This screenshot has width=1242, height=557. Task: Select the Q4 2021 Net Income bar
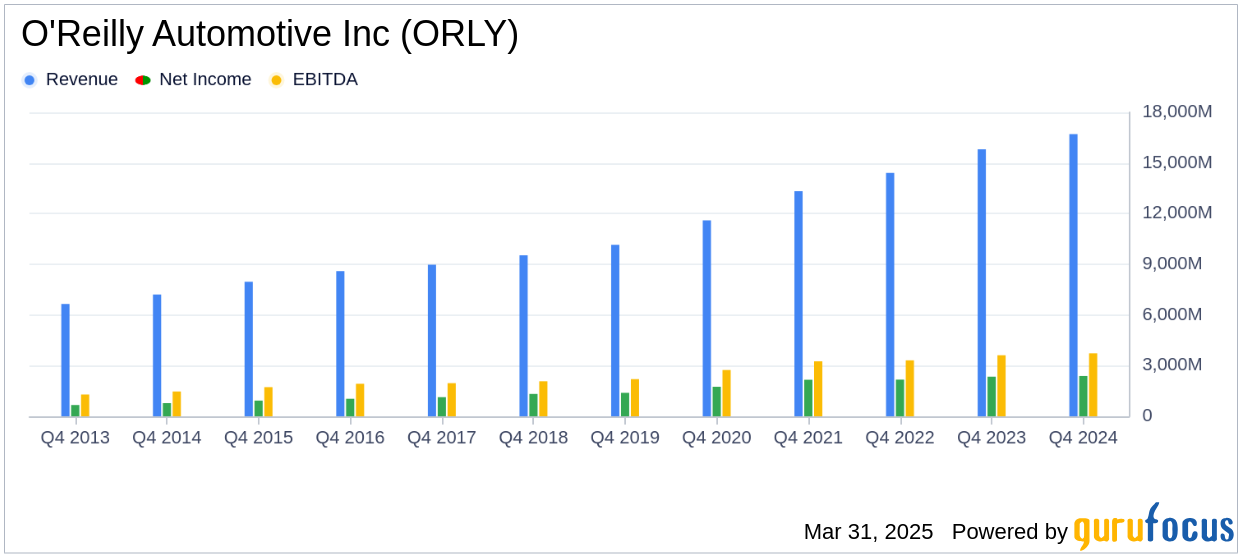[808, 398]
